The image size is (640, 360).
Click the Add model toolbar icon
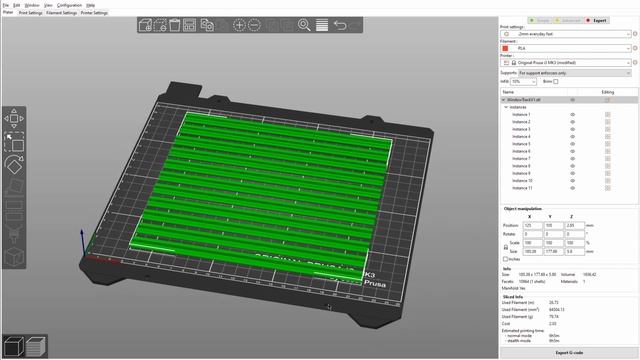pos(145,25)
